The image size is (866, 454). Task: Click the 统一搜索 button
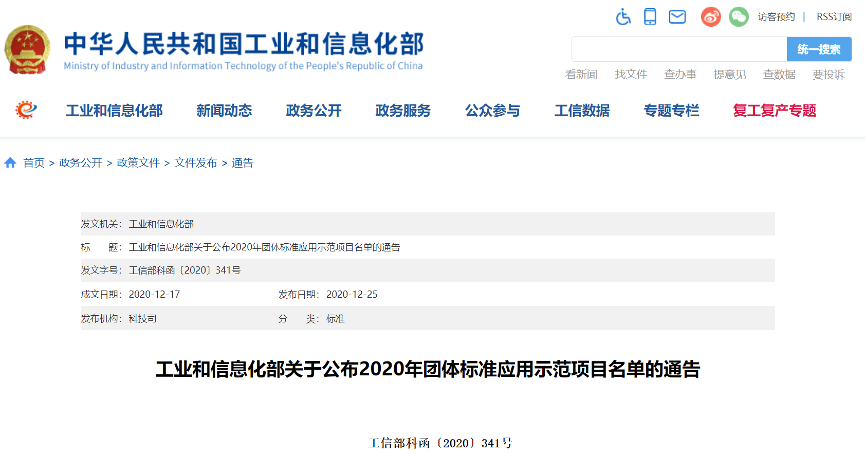(x=819, y=49)
